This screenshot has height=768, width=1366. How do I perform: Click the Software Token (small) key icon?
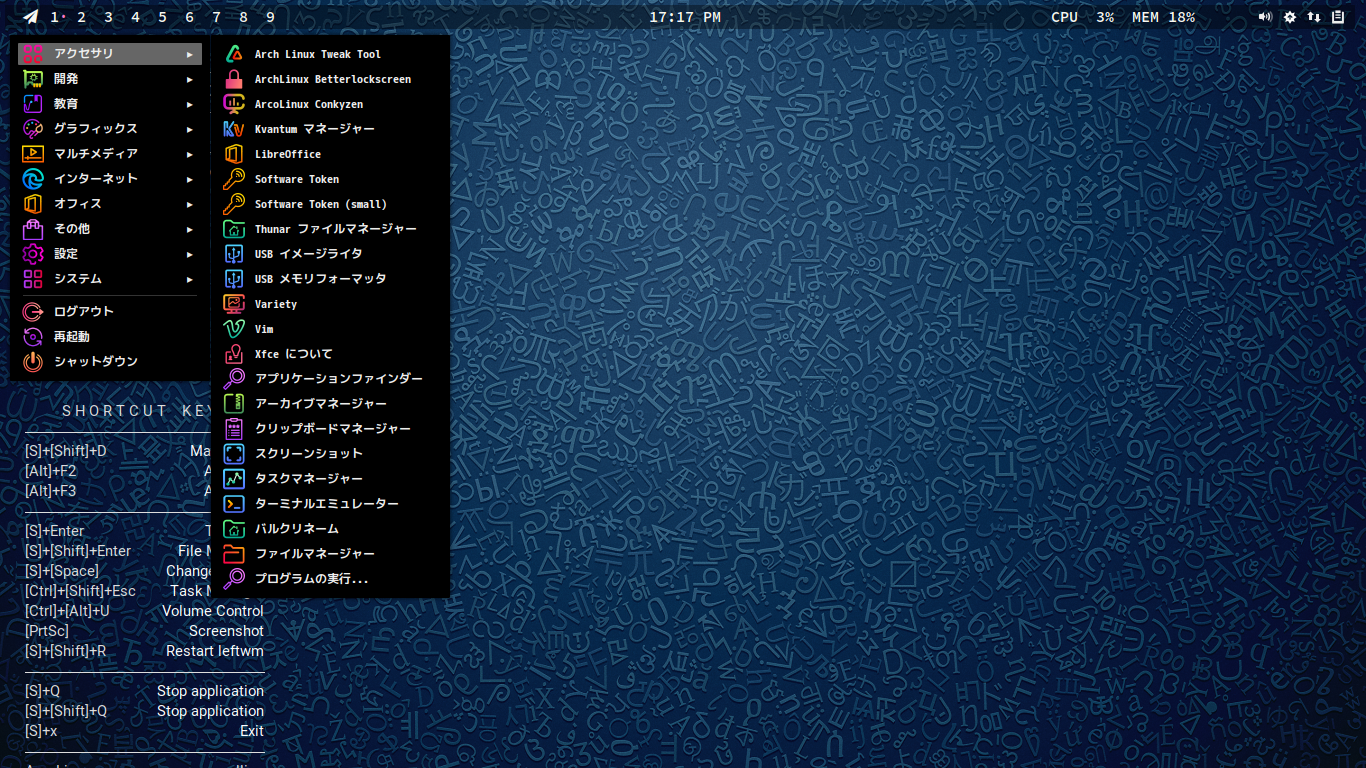234,204
